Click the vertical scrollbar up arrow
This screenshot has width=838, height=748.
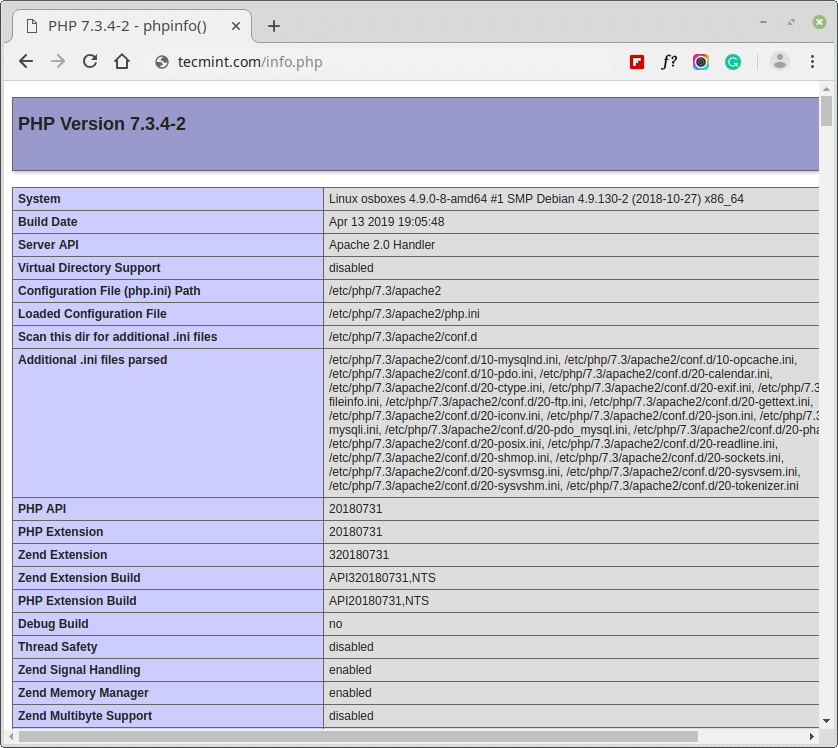point(827,89)
